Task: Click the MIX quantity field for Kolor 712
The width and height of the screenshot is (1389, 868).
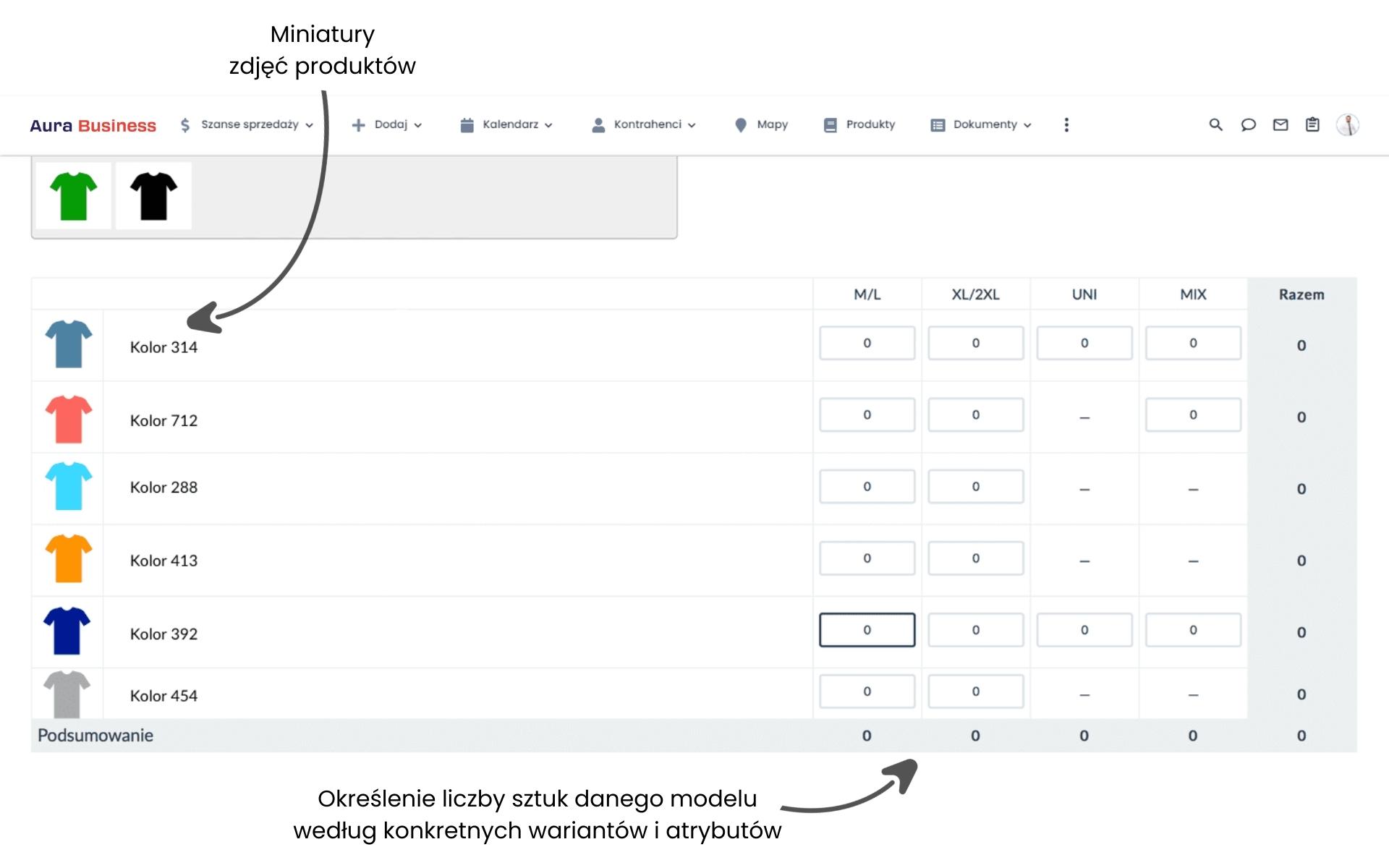Action: 1193,414
